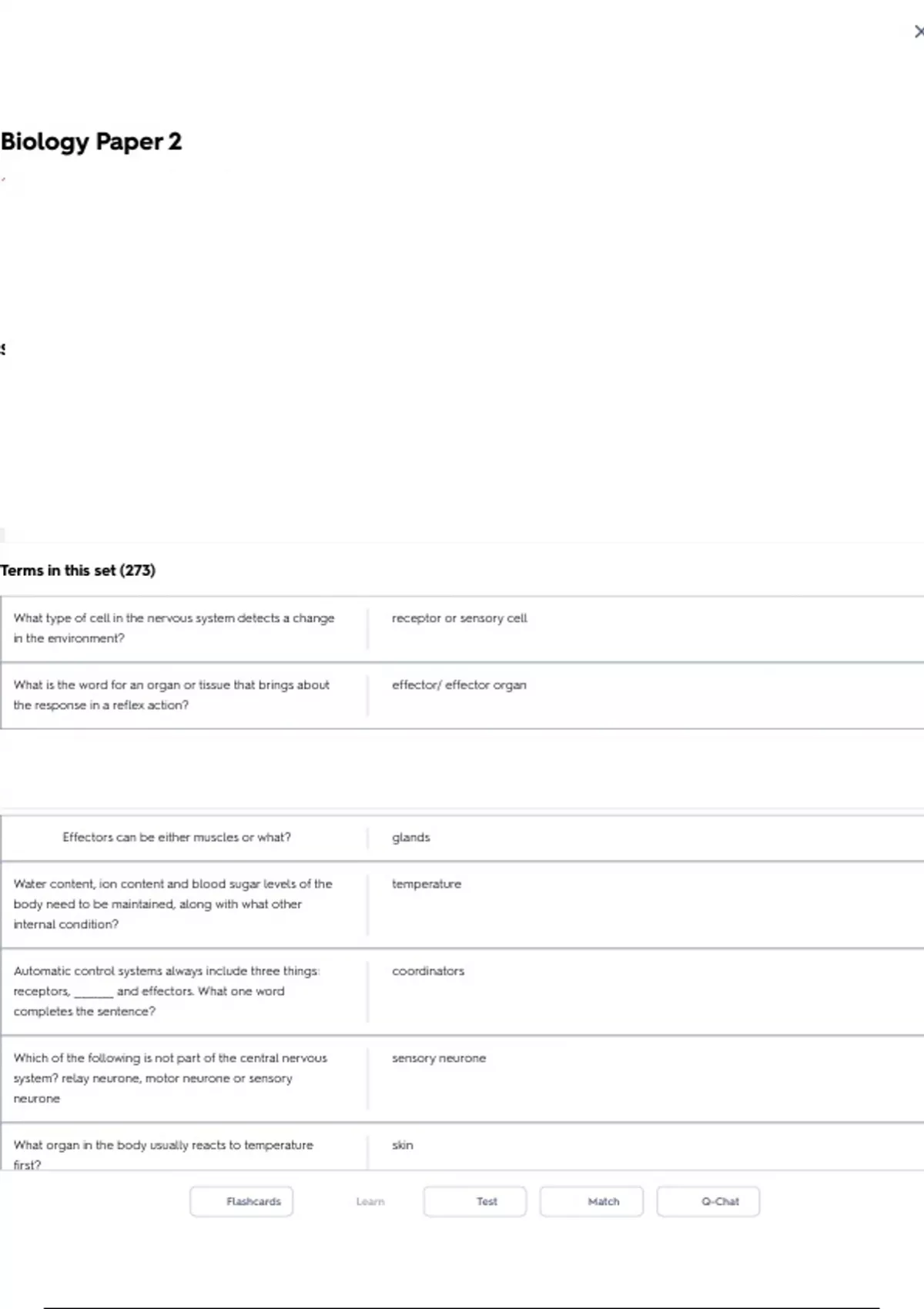Click the 'coordinators' definition
This screenshot has height=1309, width=924.
click(x=427, y=971)
